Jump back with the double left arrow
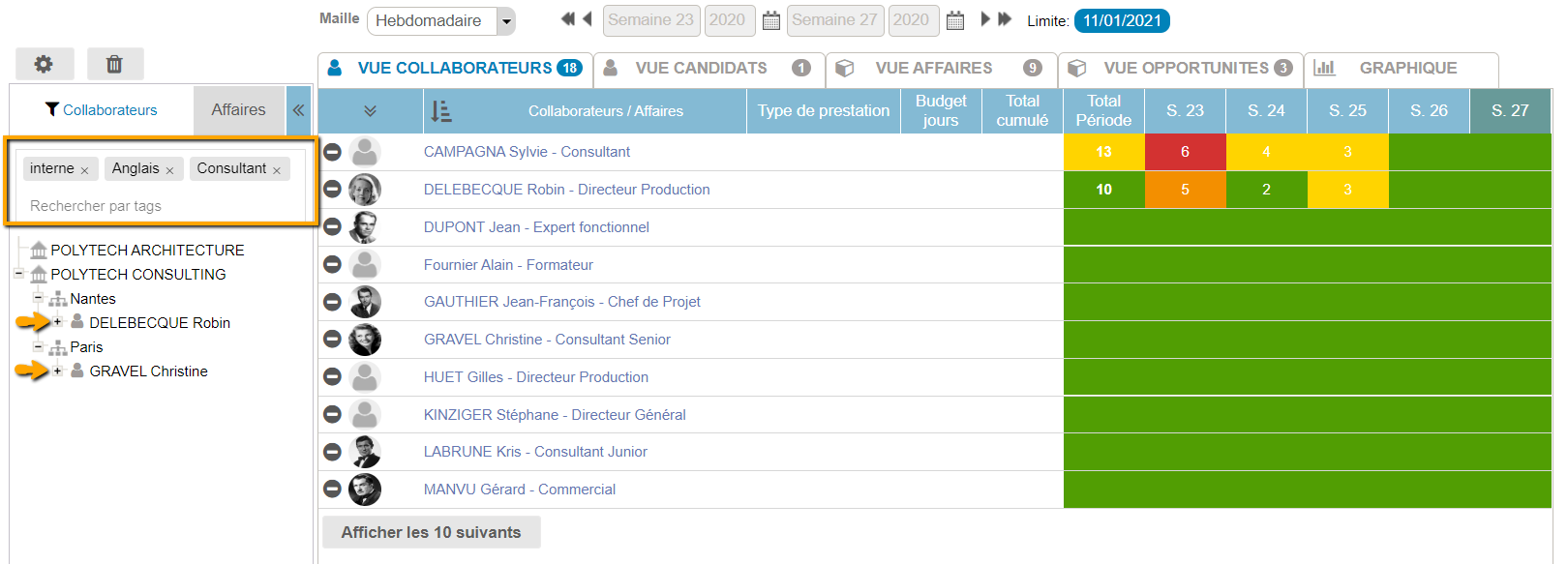 click(x=567, y=19)
